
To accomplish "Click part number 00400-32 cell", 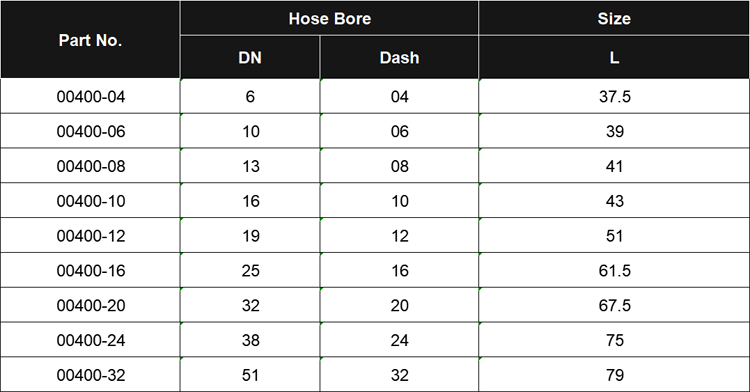I will (x=90, y=375).
